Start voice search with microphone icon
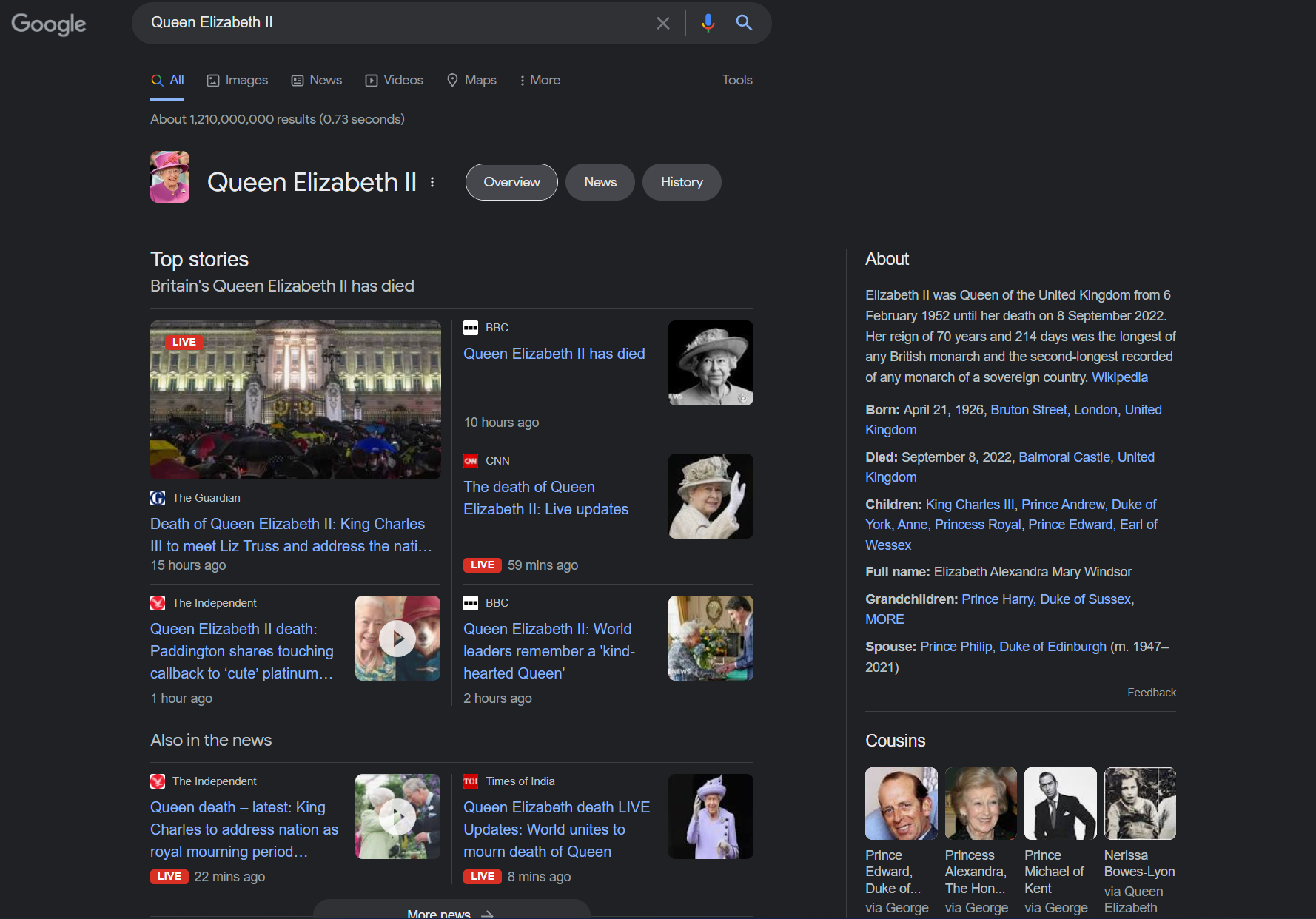1316x919 pixels. [708, 23]
